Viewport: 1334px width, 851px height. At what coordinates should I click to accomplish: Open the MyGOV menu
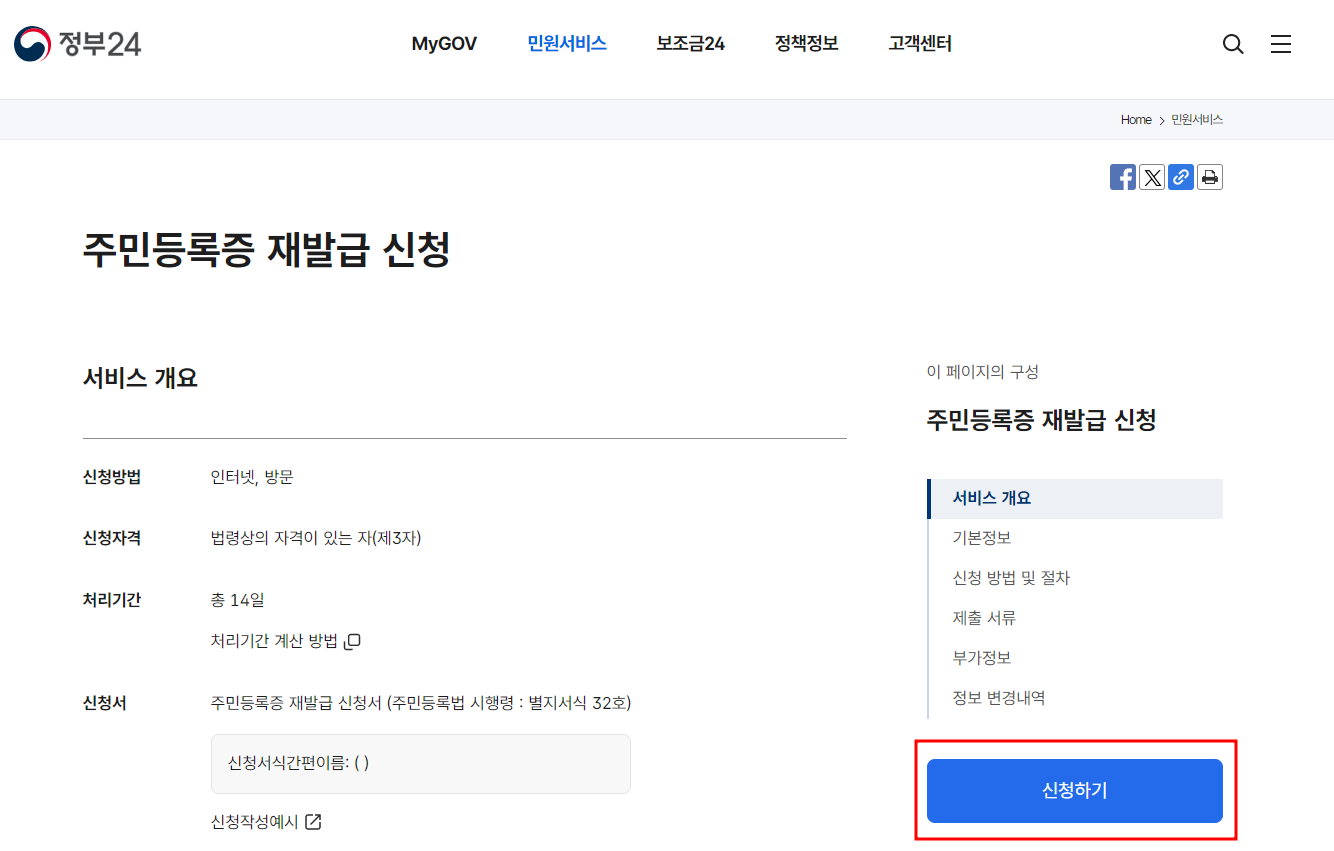[x=444, y=43]
